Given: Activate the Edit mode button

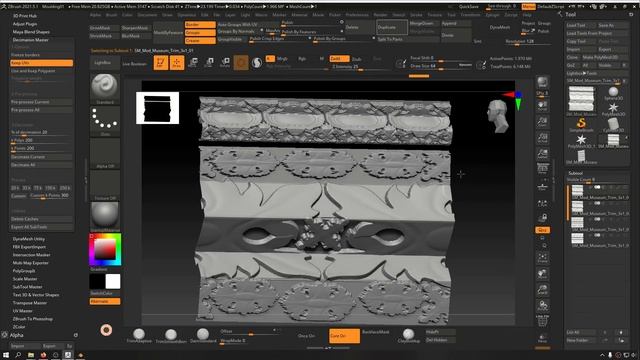Looking at the screenshot, I should (161, 62).
